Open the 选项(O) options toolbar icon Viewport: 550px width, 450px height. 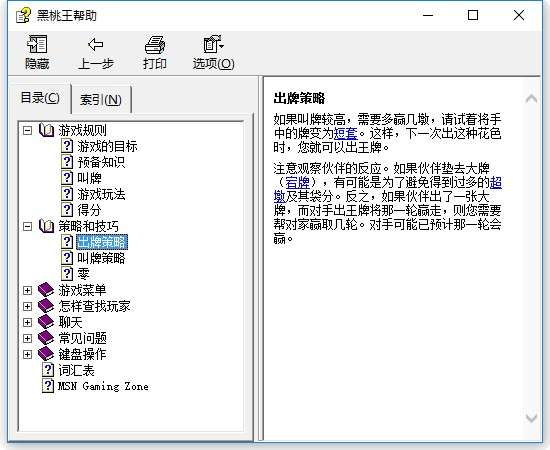[x=213, y=45]
